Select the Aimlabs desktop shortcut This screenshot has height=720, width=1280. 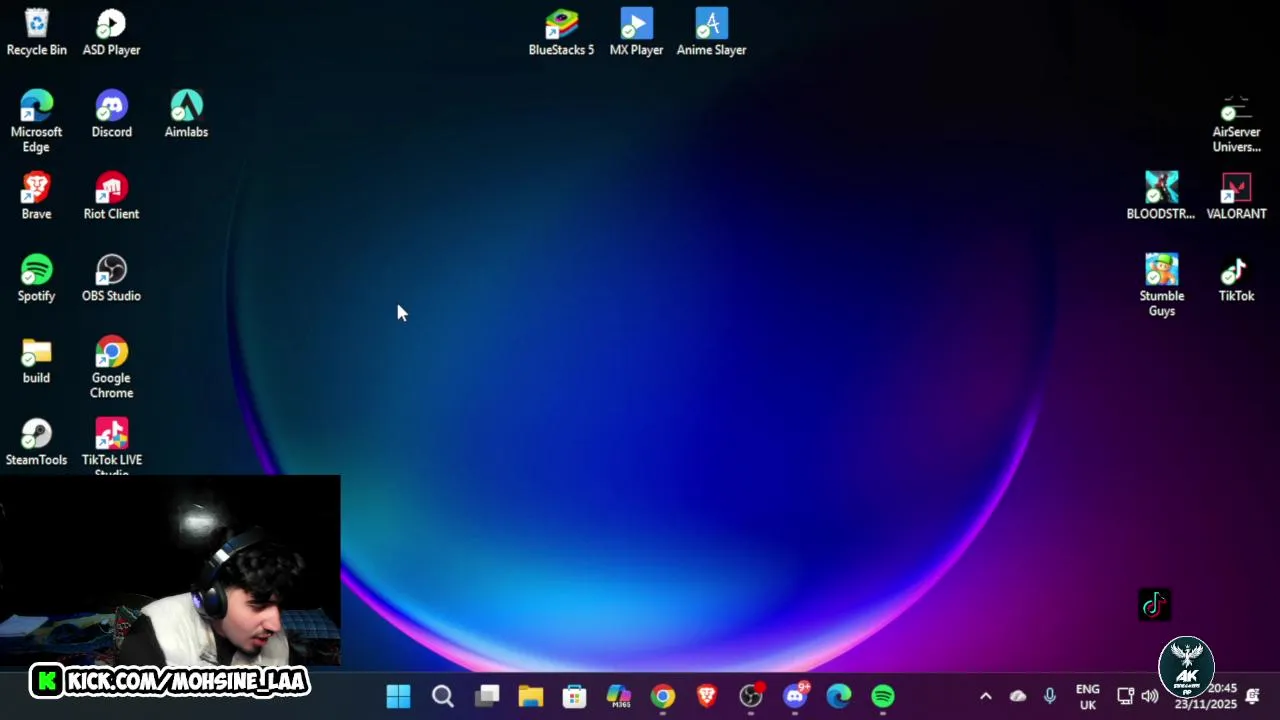[x=186, y=114]
